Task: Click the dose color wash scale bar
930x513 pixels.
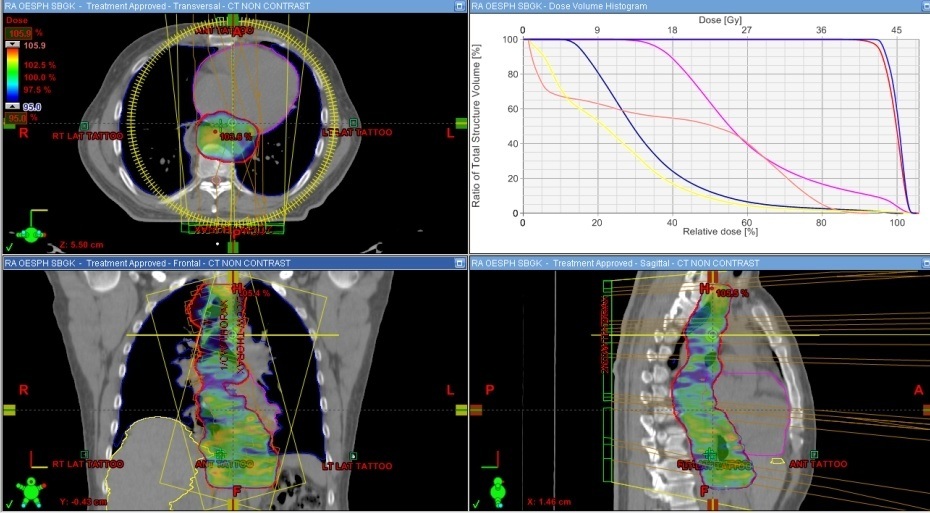Action: 14,76
